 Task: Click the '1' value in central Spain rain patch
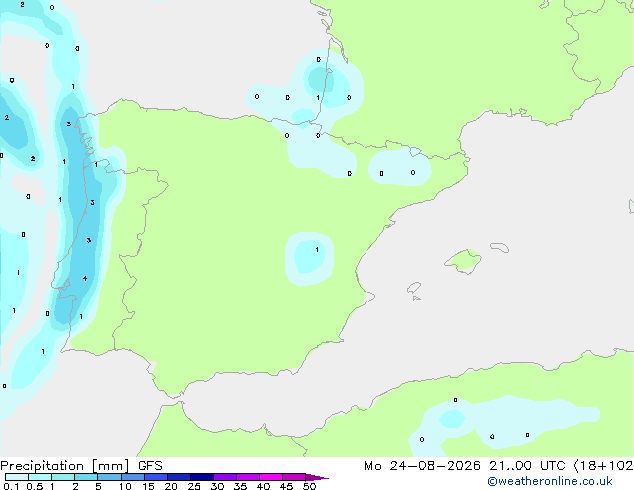tap(317, 250)
